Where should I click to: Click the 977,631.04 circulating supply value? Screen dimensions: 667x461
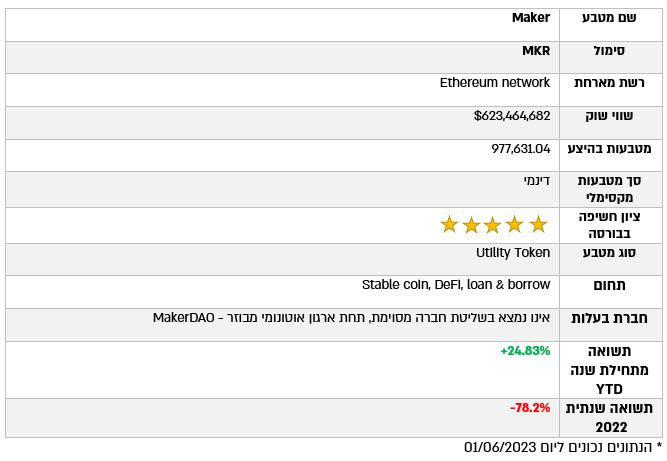(x=520, y=149)
